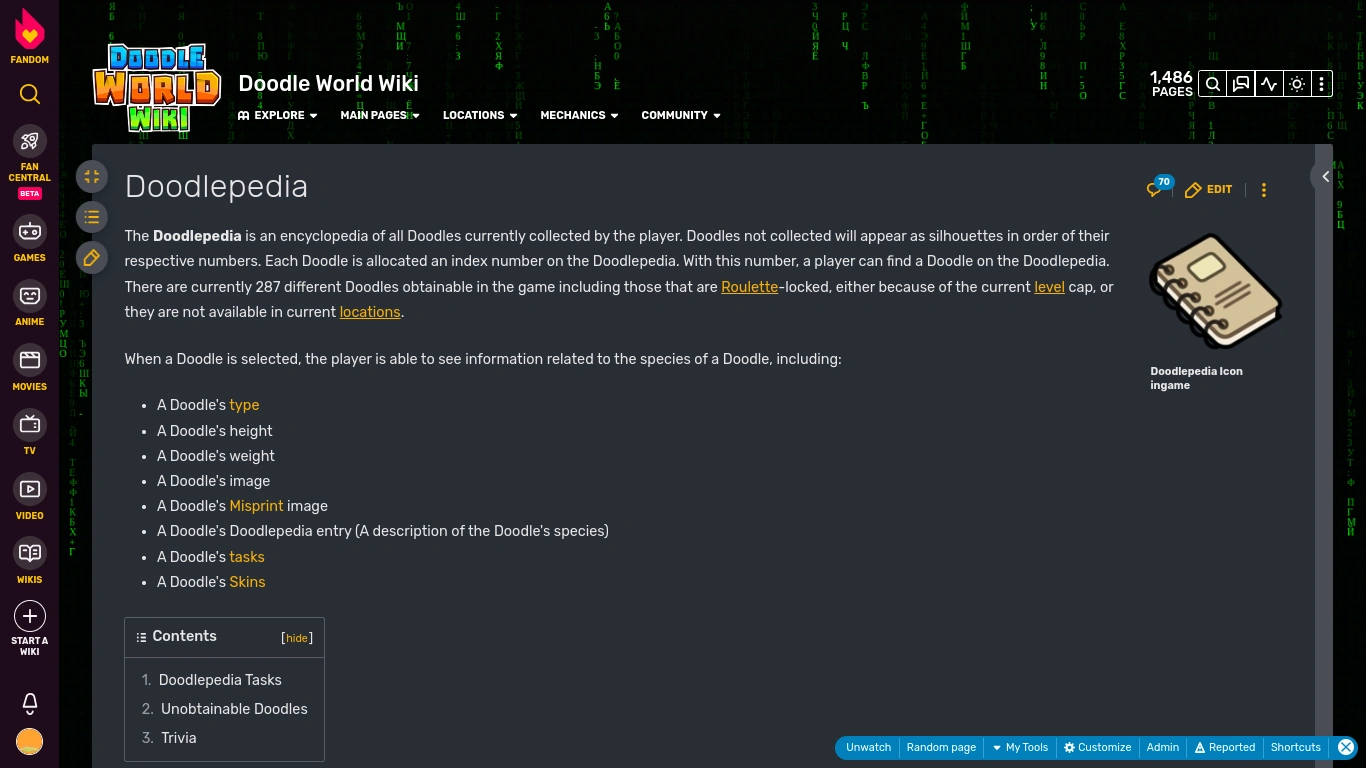Open the MECHANICS dropdown menu
1366x768 pixels.
578,115
